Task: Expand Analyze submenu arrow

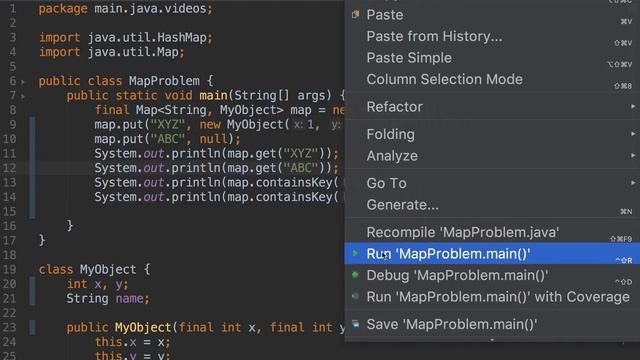Action: 633,155
